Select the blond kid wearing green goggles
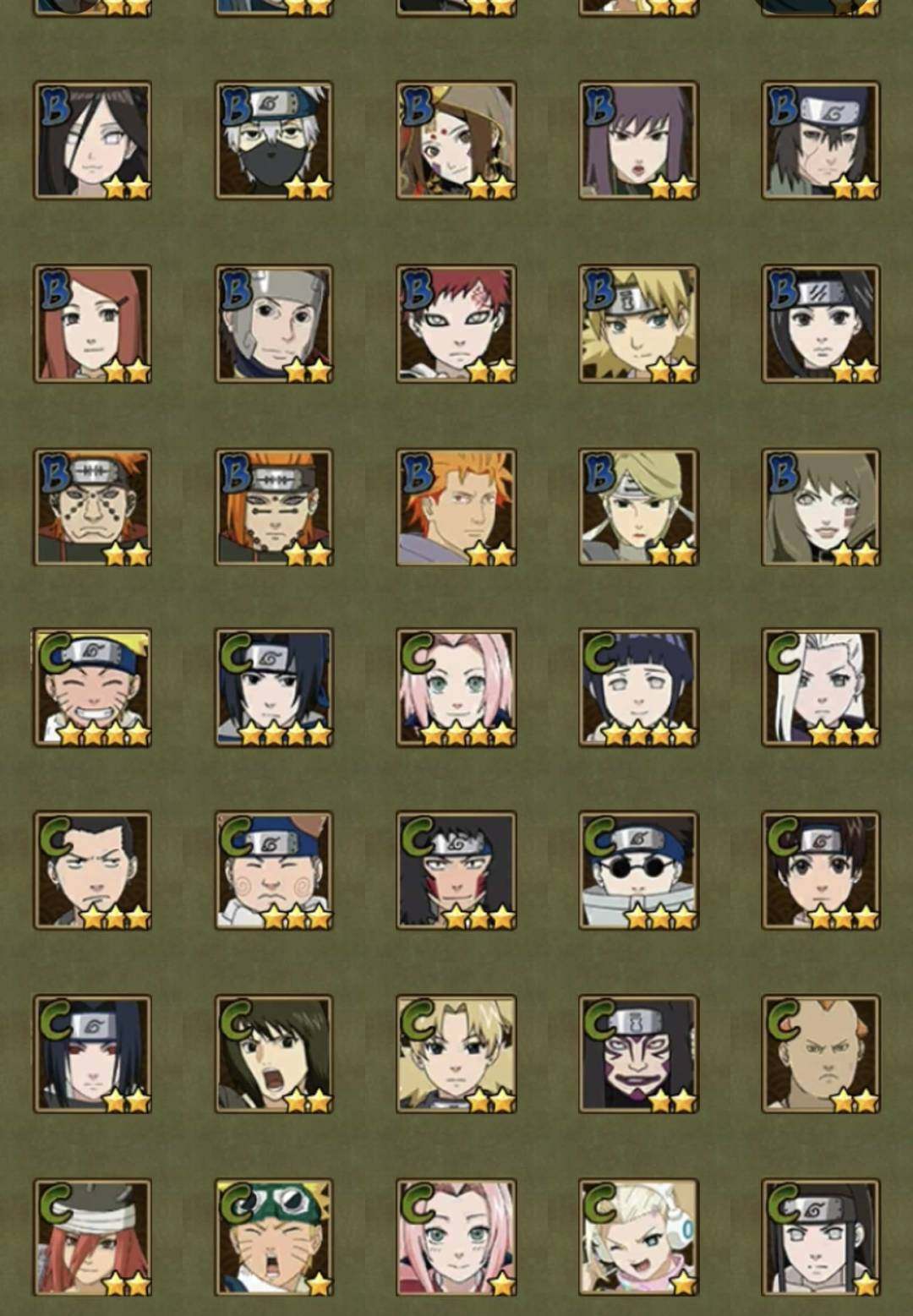913x1316 pixels. point(274,1237)
